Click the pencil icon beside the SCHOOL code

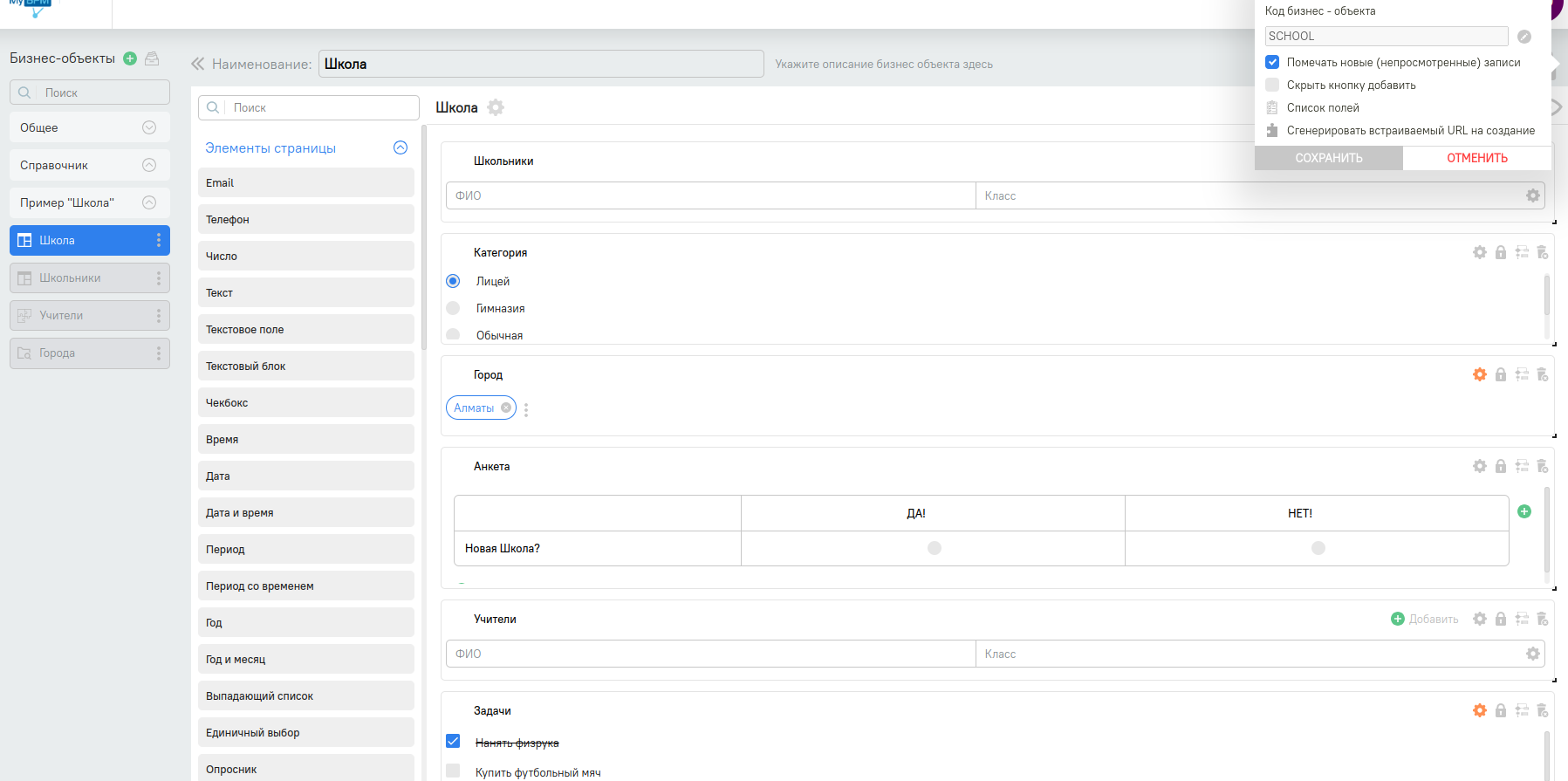coord(1523,37)
